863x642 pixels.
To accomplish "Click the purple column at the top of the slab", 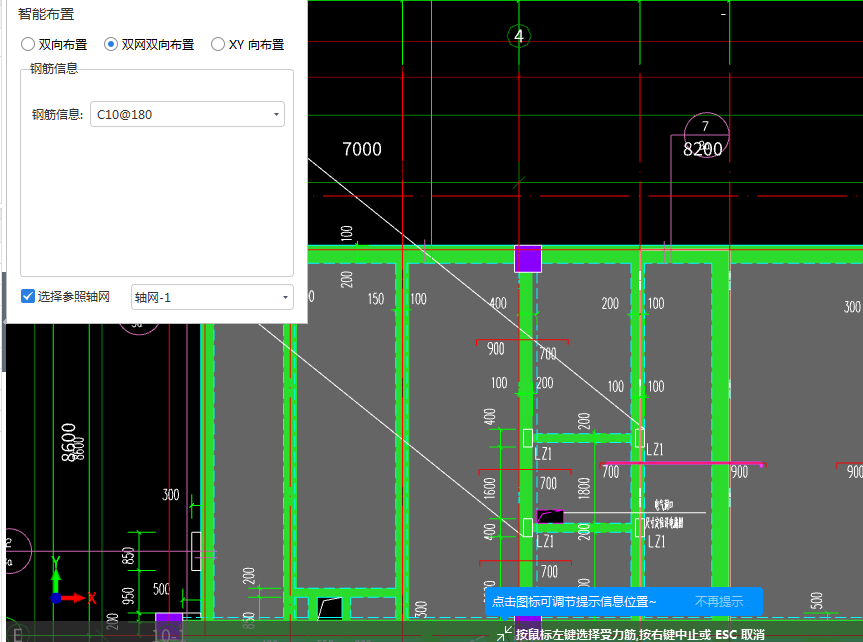I will click(x=528, y=259).
